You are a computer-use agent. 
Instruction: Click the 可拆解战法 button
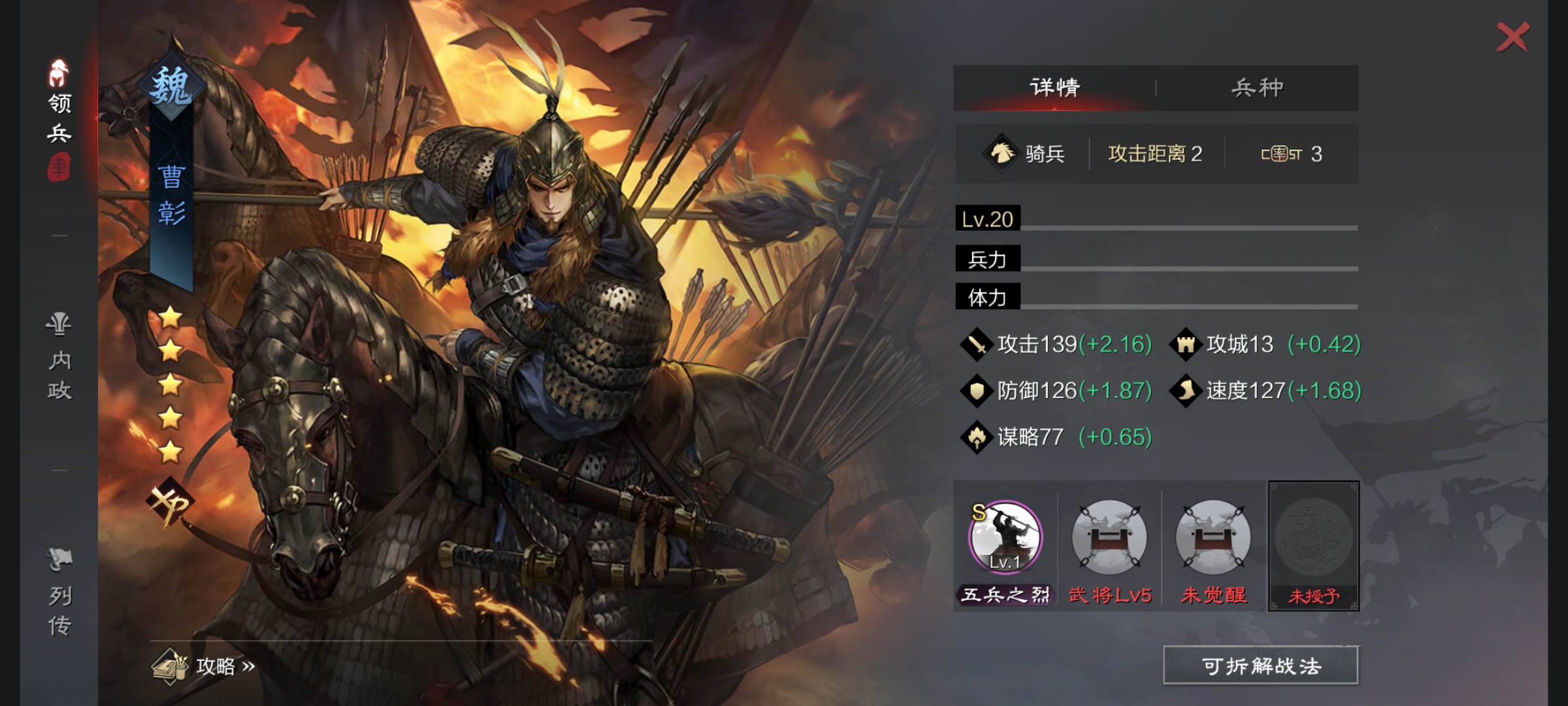click(1261, 665)
